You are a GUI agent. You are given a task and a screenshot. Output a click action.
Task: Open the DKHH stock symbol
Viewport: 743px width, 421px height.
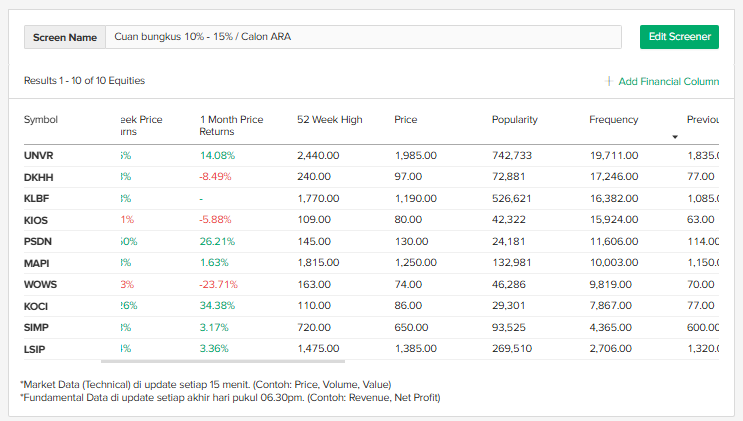click(38, 177)
